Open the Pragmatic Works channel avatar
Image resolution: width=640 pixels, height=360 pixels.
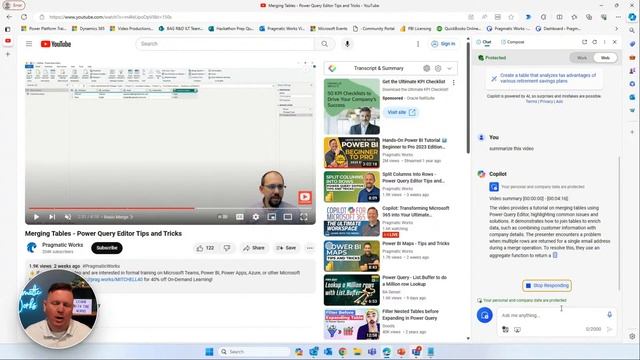click(32, 248)
